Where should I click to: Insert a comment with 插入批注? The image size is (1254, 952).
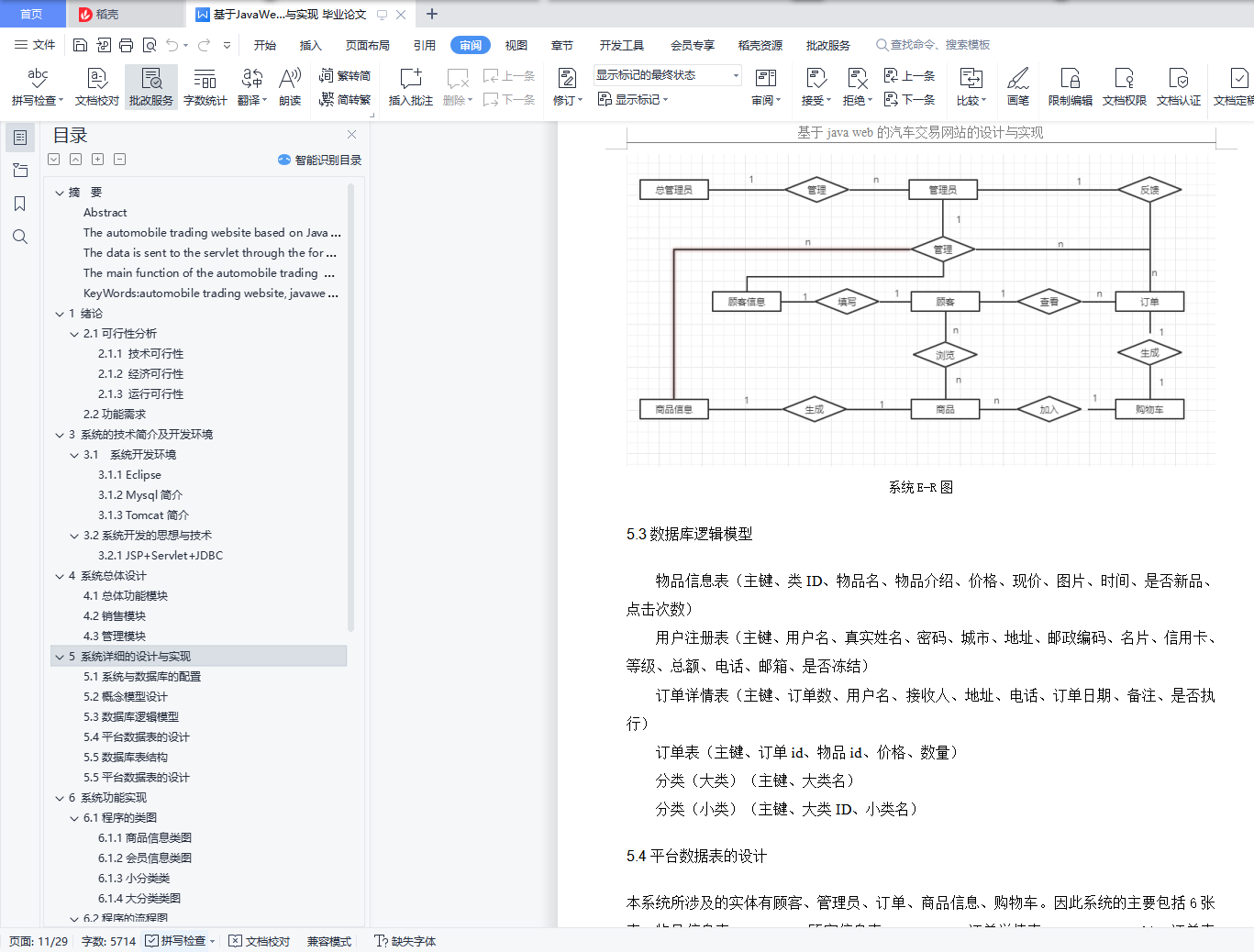[x=410, y=87]
